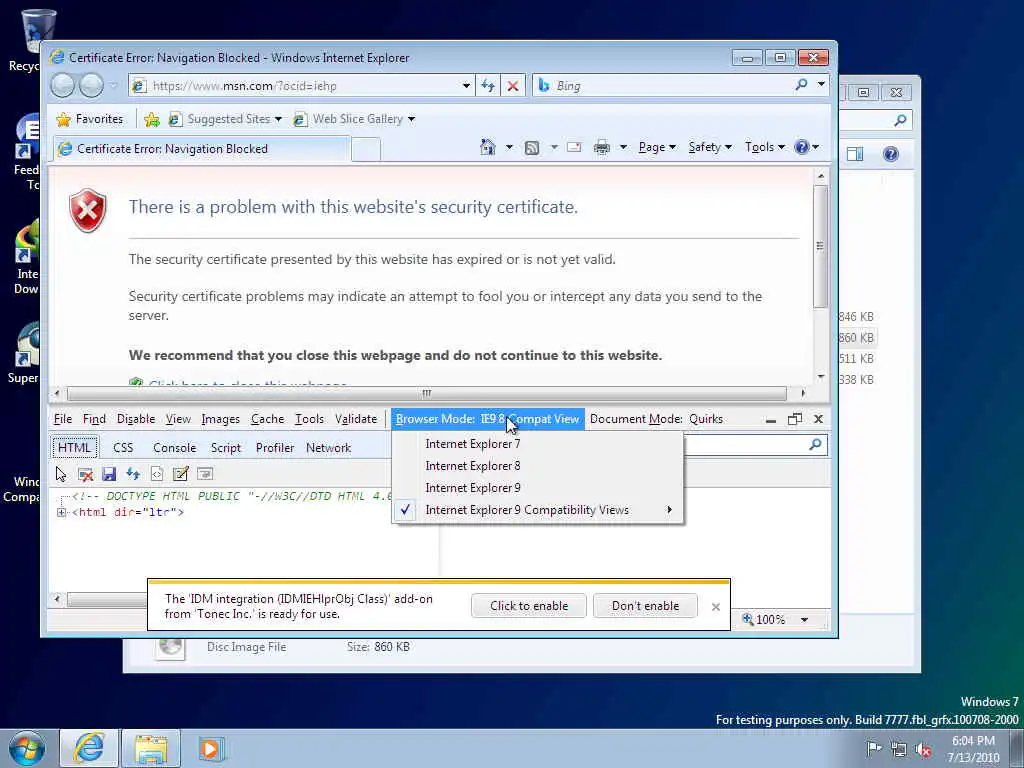The image size is (1024, 768).
Task: Open the Page menu dropdown
Action: click(656, 148)
